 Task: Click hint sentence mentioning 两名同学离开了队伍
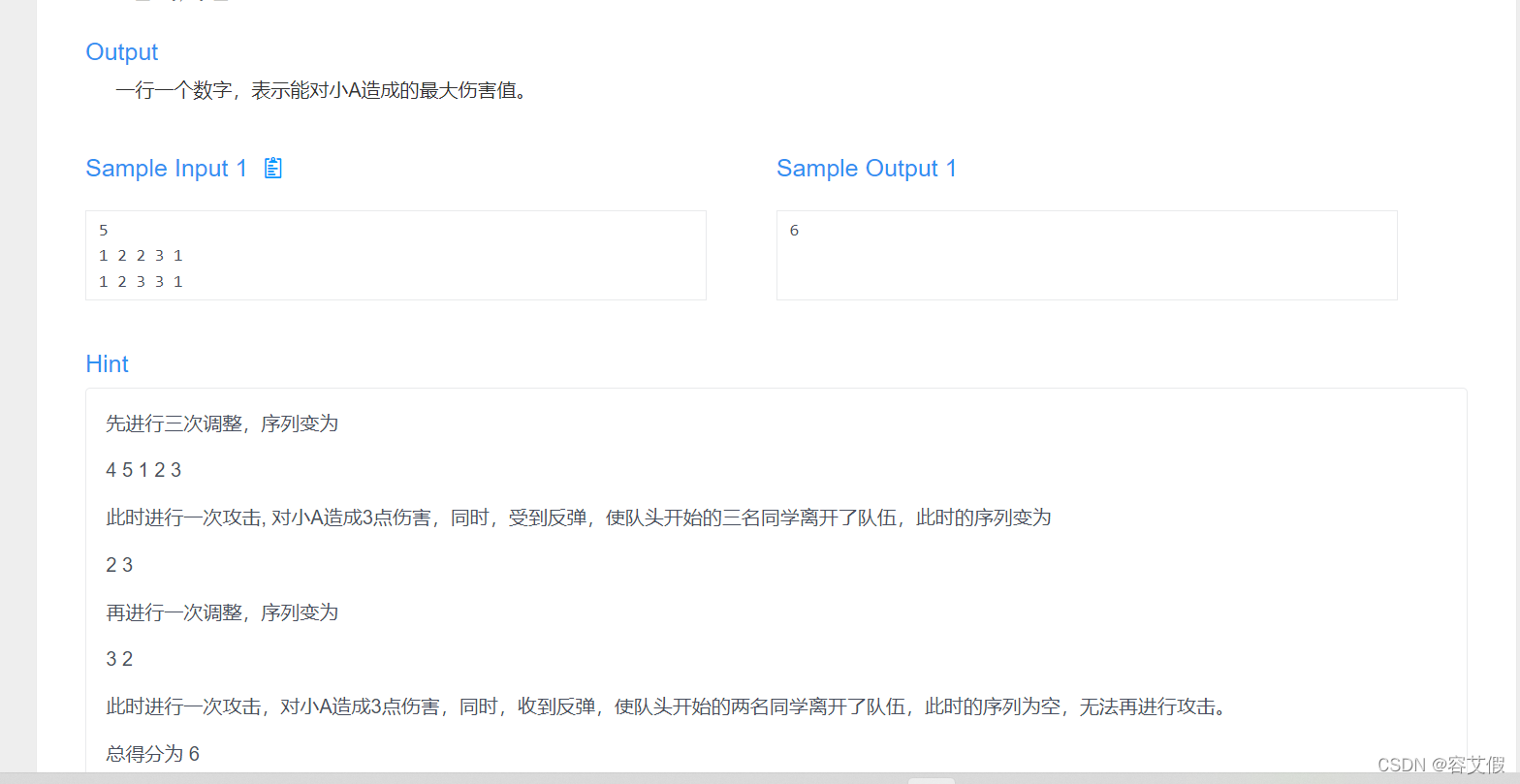(667, 706)
